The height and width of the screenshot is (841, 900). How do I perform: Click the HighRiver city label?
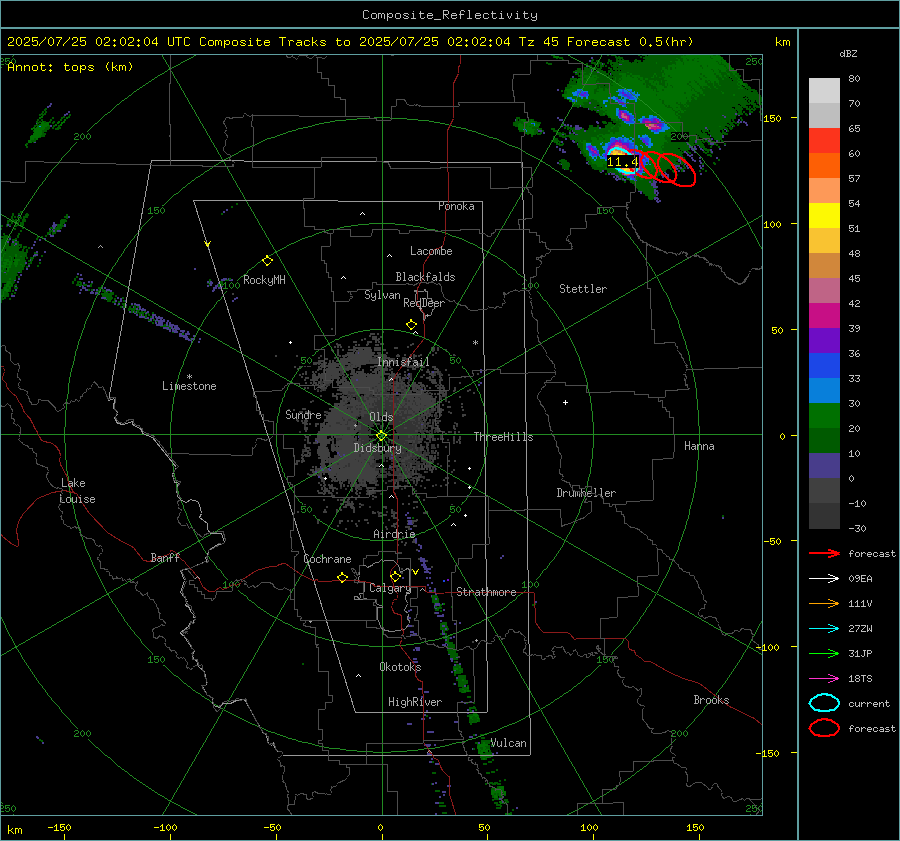pos(415,702)
